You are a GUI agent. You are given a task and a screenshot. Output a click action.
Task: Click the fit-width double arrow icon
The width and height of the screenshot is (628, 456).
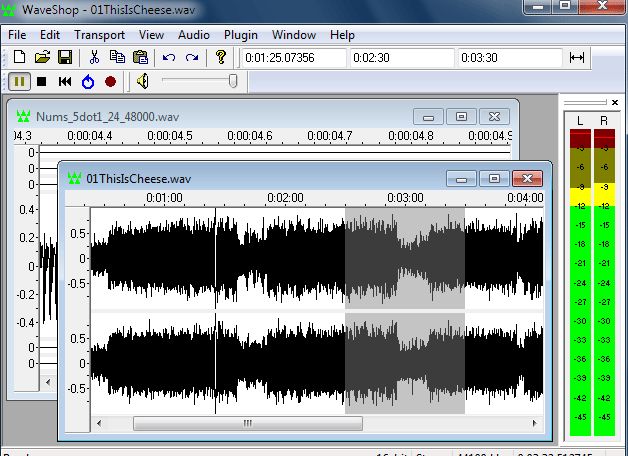pyautogui.click(x=577, y=58)
